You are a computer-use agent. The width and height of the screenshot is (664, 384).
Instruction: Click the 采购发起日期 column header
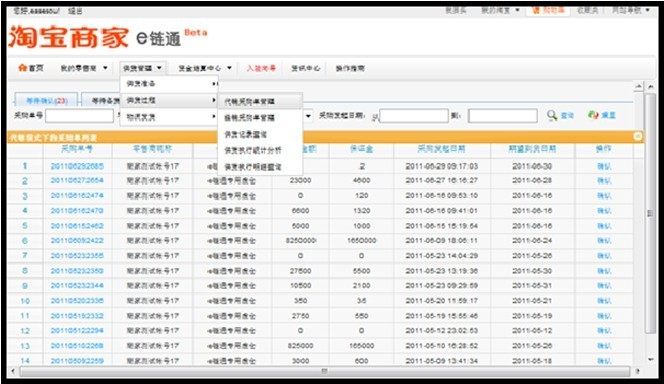(x=441, y=149)
